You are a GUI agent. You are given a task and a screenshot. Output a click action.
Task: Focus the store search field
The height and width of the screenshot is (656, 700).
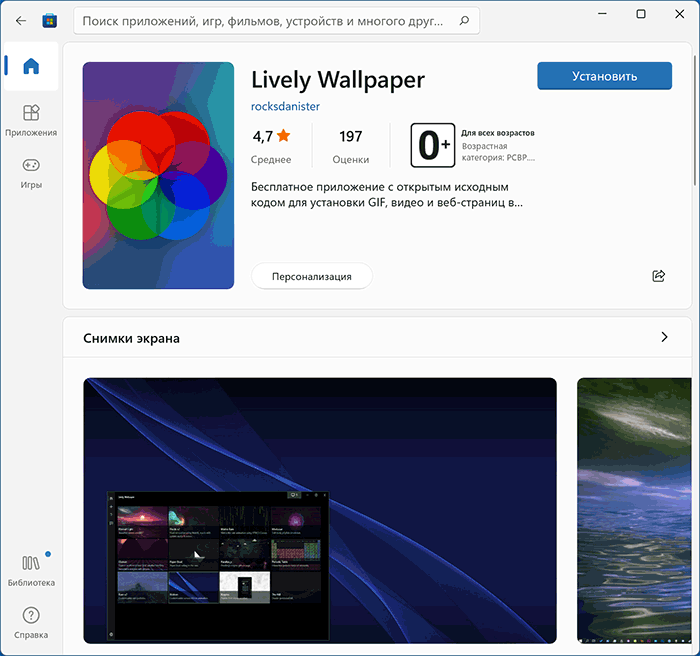pyautogui.click(x=276, y=21)
